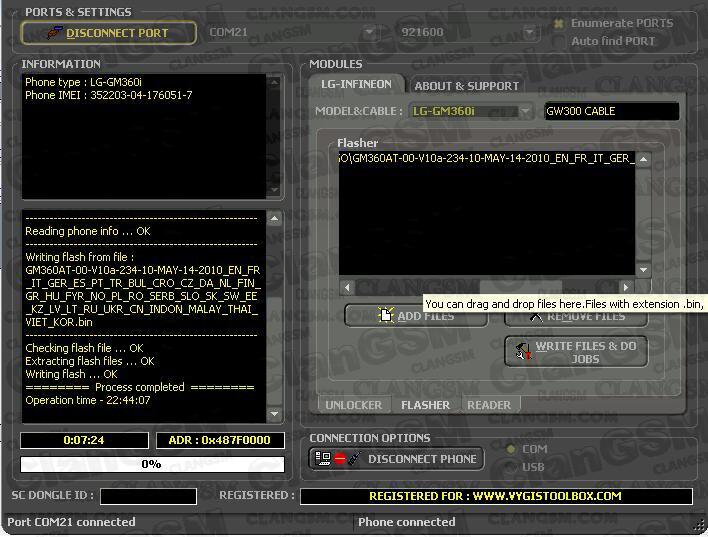Click the Remove Files icon
This screenshot has height=537, width=708.
(x=535, y=317)
